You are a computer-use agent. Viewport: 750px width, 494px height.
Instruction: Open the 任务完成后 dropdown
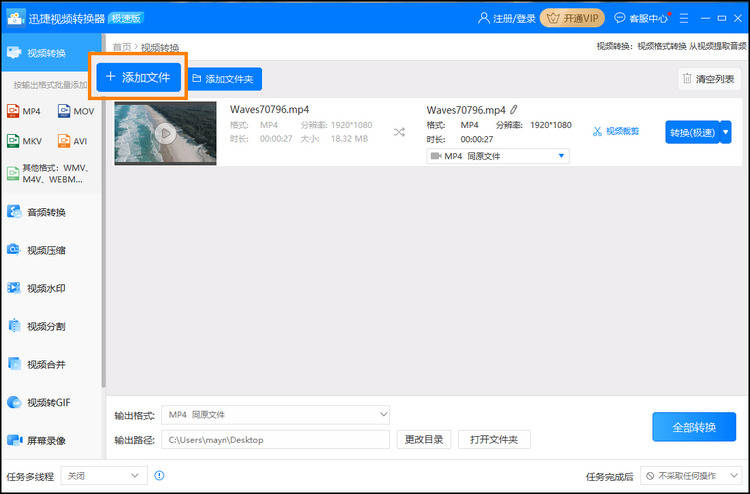click(x=691, y=476)
